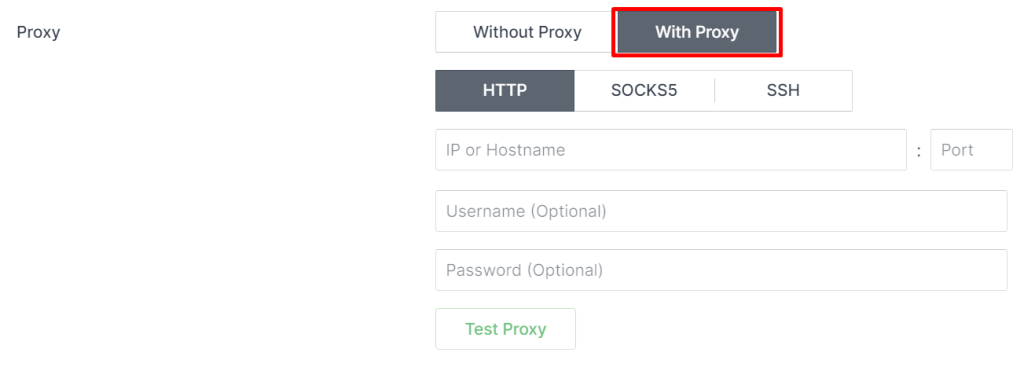Select the SSH proxy type
The image size is (1024, 367).
783,91
